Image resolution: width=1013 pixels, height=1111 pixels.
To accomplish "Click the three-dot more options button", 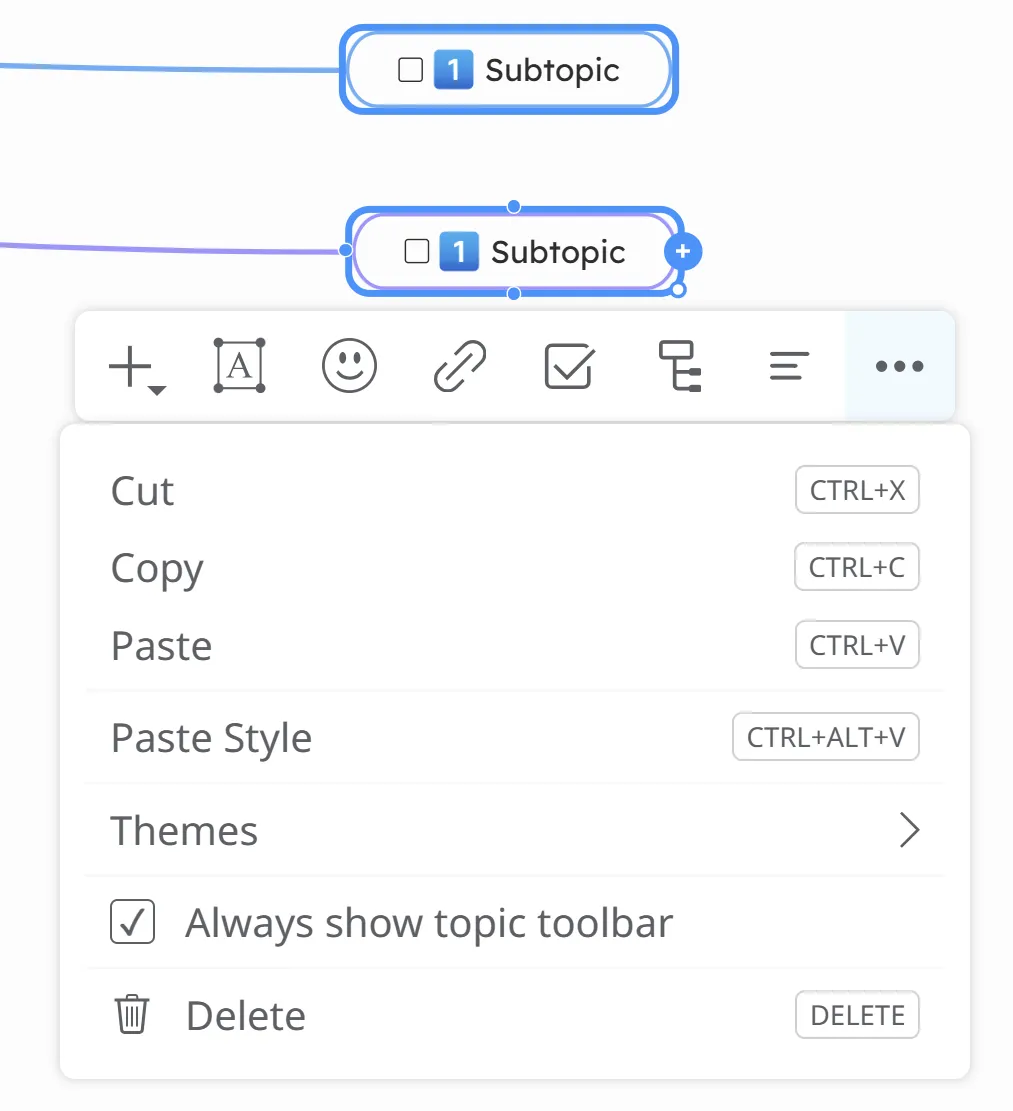I will point(899,366).
